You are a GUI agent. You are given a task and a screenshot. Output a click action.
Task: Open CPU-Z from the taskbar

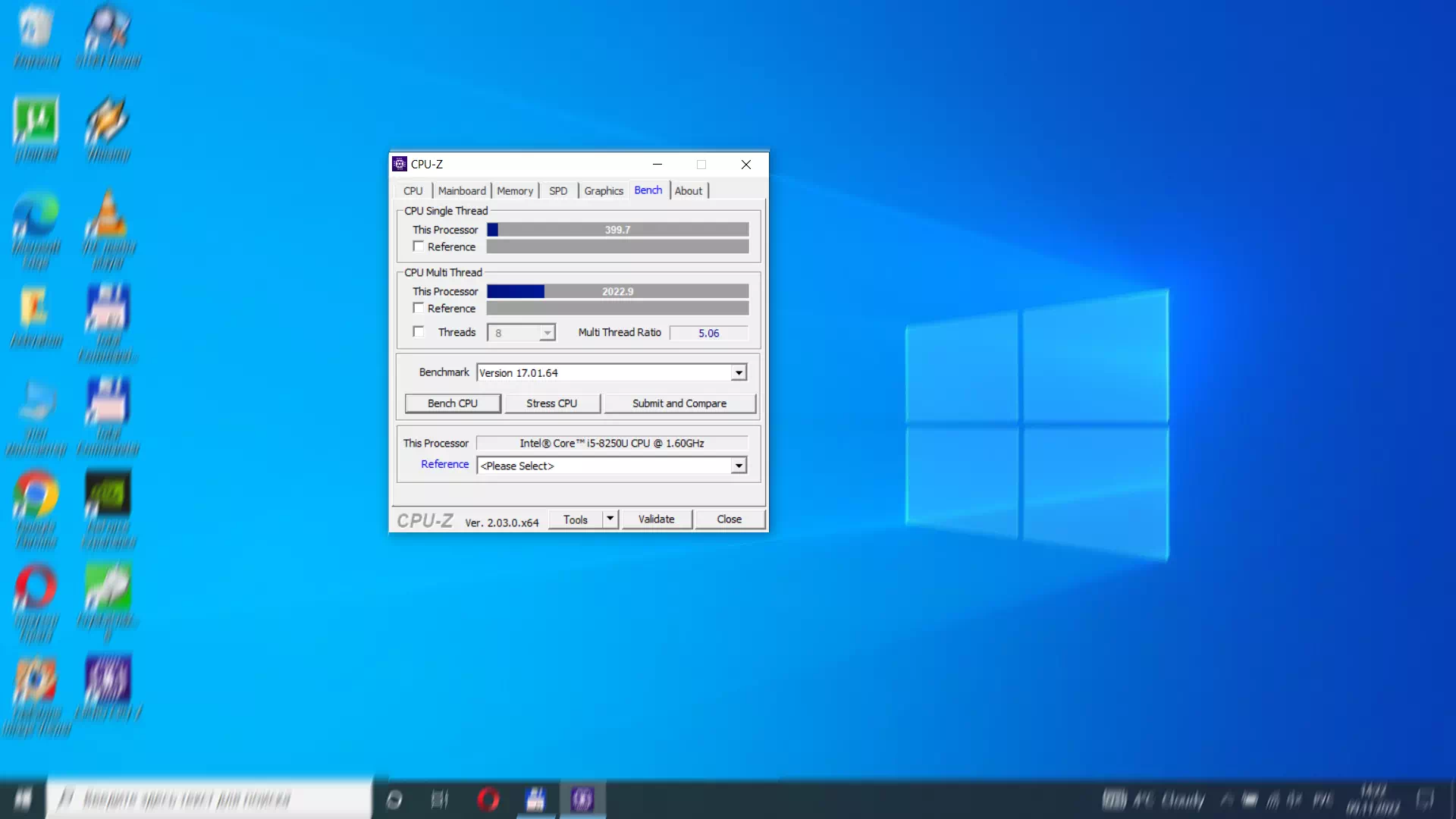[582, 798]
